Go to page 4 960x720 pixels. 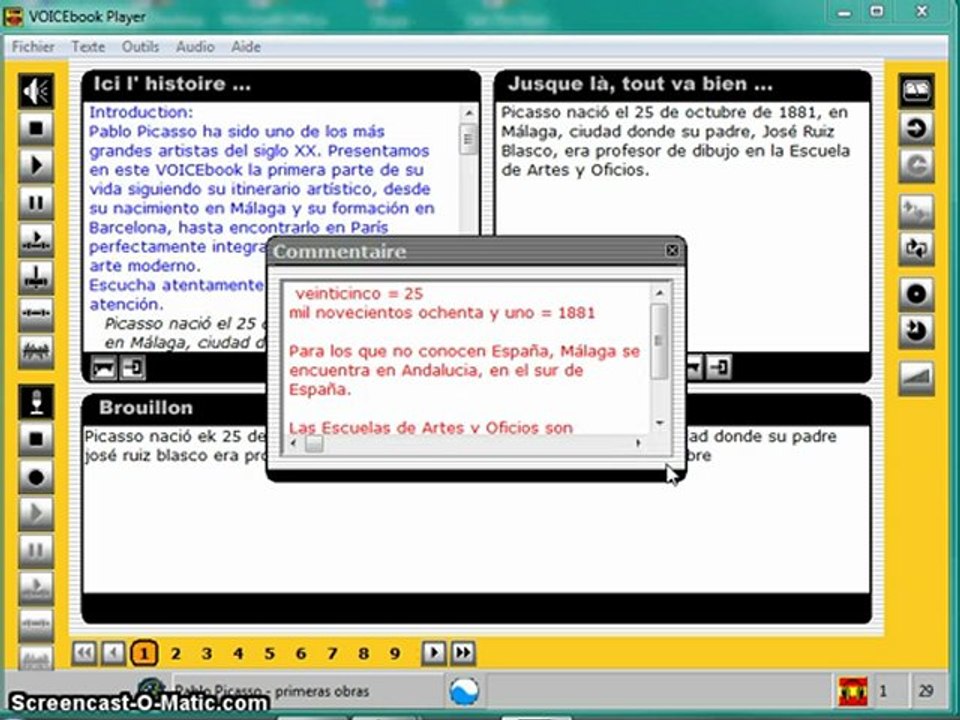click(238, 654)
